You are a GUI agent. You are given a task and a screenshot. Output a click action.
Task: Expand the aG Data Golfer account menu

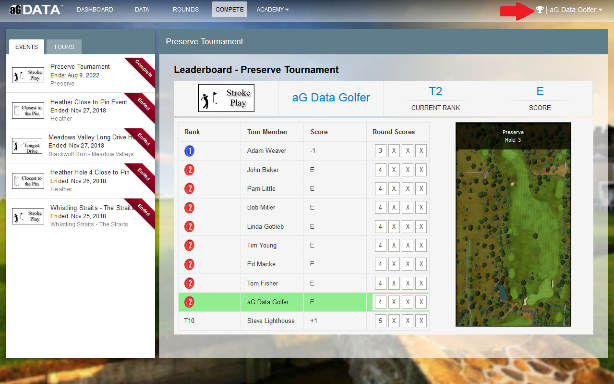[x=576, y=9]
